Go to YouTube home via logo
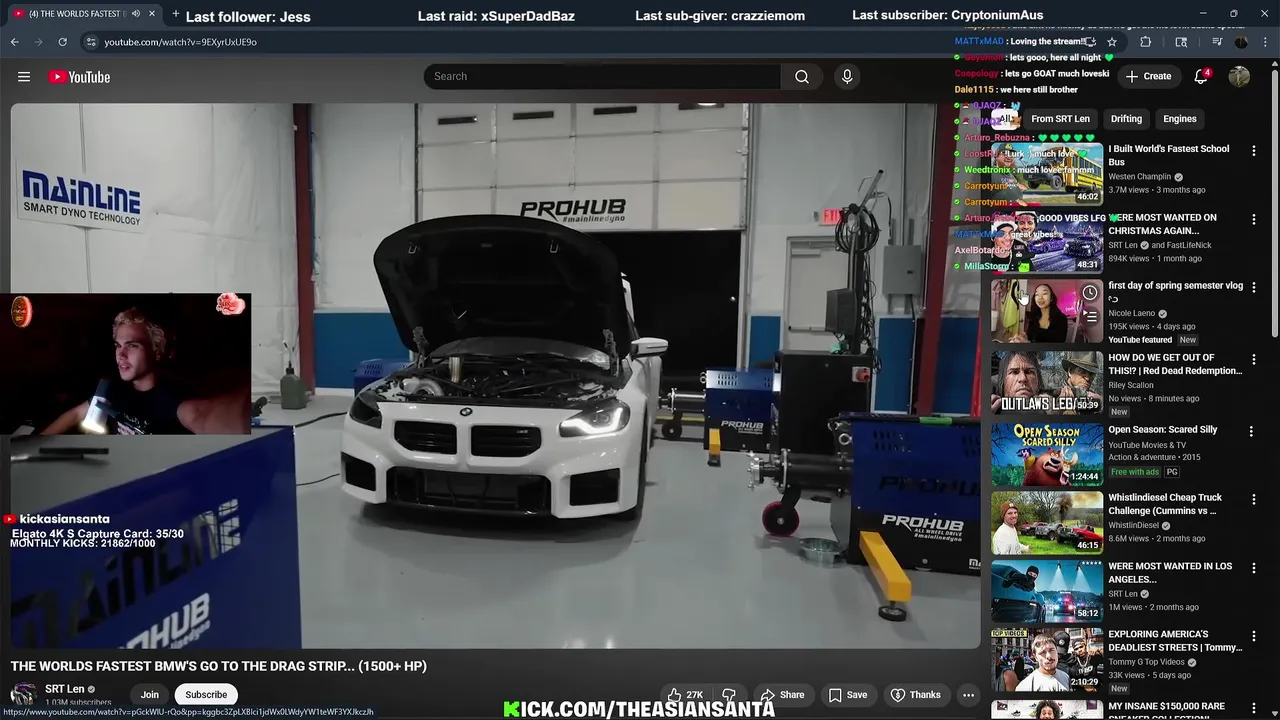The width and height of the screenshot is (1280, 720). 79,77
